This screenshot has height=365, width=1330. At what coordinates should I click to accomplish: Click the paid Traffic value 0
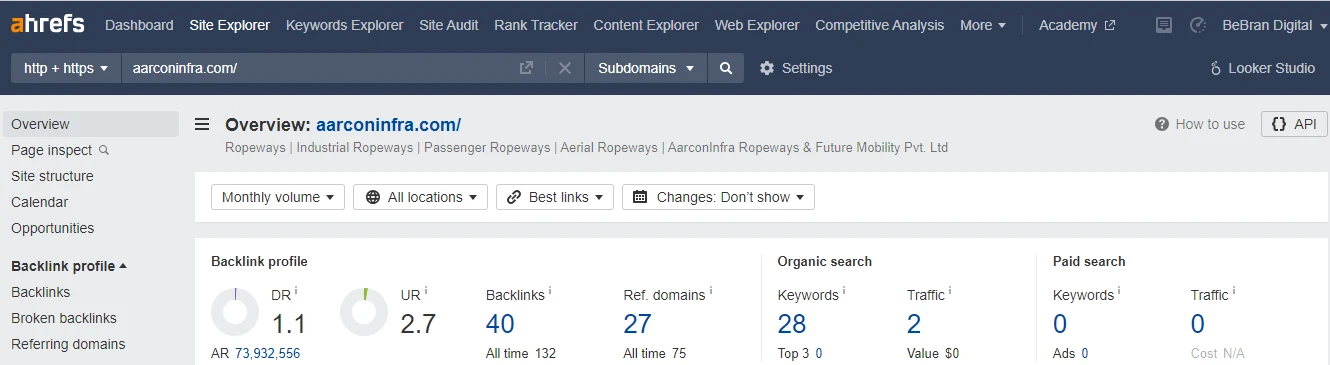coord(1198,324)
